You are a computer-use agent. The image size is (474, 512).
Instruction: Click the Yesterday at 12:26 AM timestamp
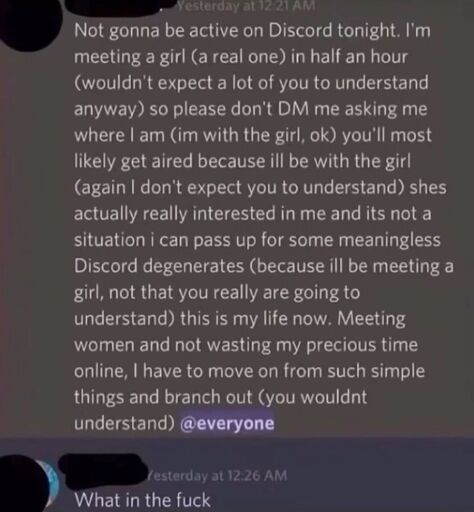217,475
